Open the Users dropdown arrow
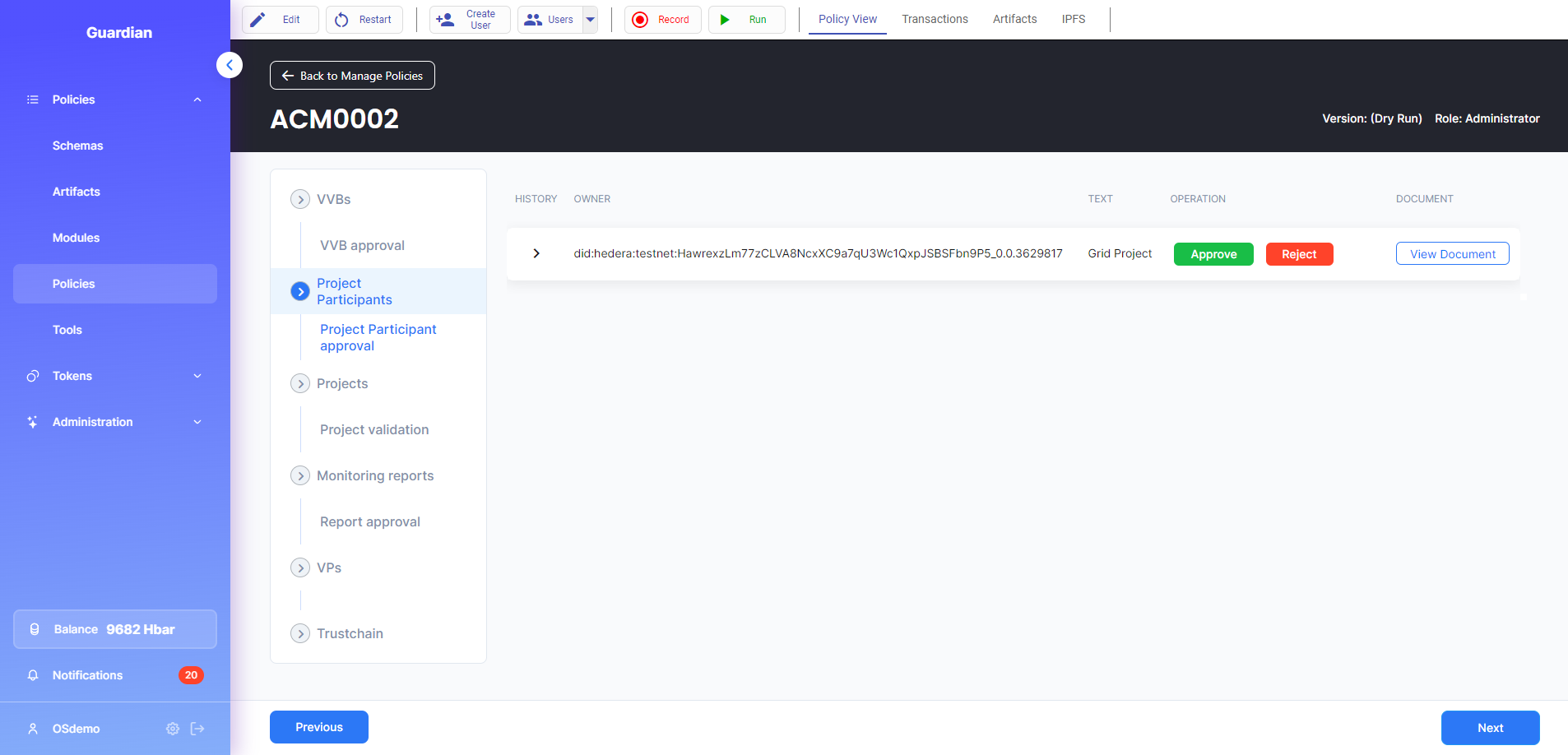Screen dimensions: 1568x755 tap(590, 20)
